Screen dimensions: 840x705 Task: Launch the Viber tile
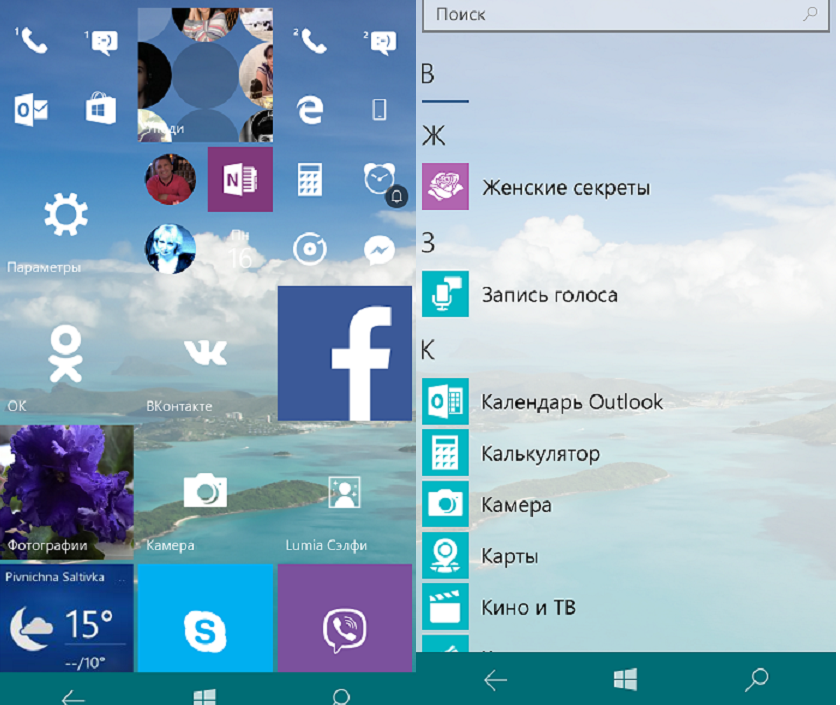point(345,618)
